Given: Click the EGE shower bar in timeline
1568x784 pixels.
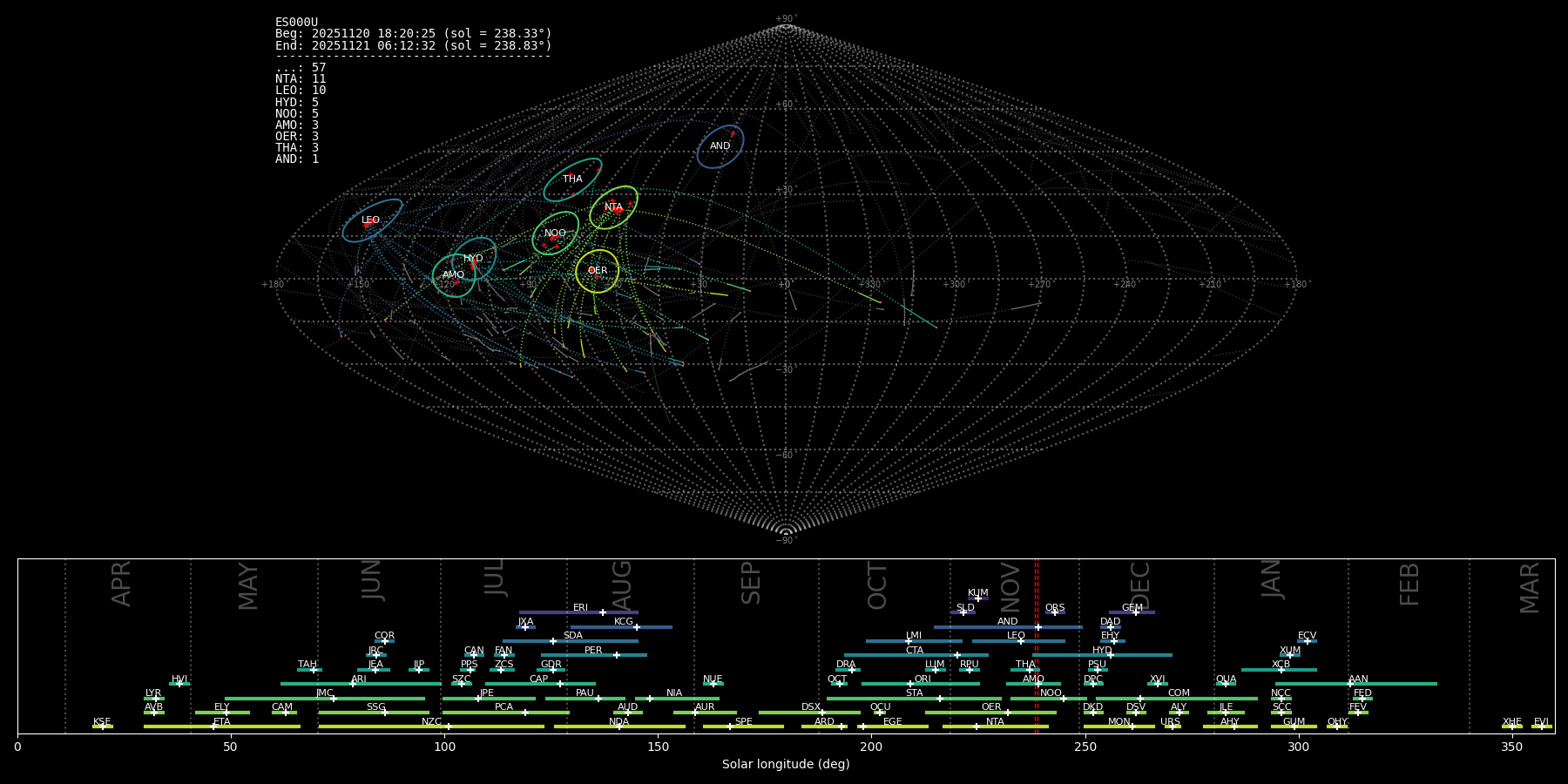Looking at the screenshot, I should tap(893, 727).
